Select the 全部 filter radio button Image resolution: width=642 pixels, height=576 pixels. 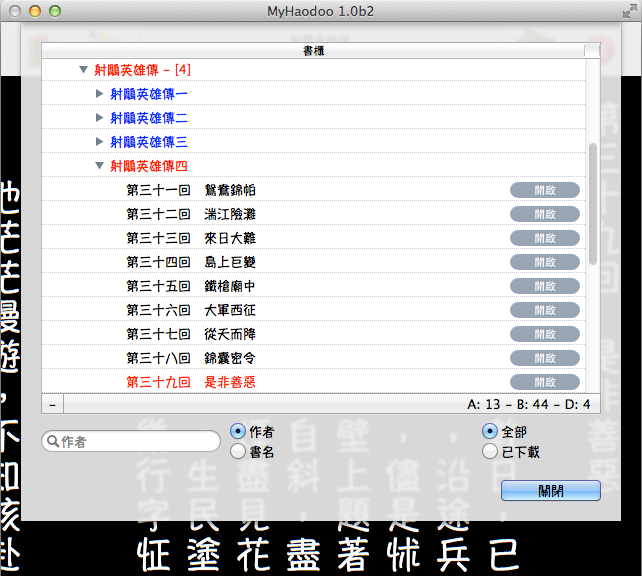490,431
